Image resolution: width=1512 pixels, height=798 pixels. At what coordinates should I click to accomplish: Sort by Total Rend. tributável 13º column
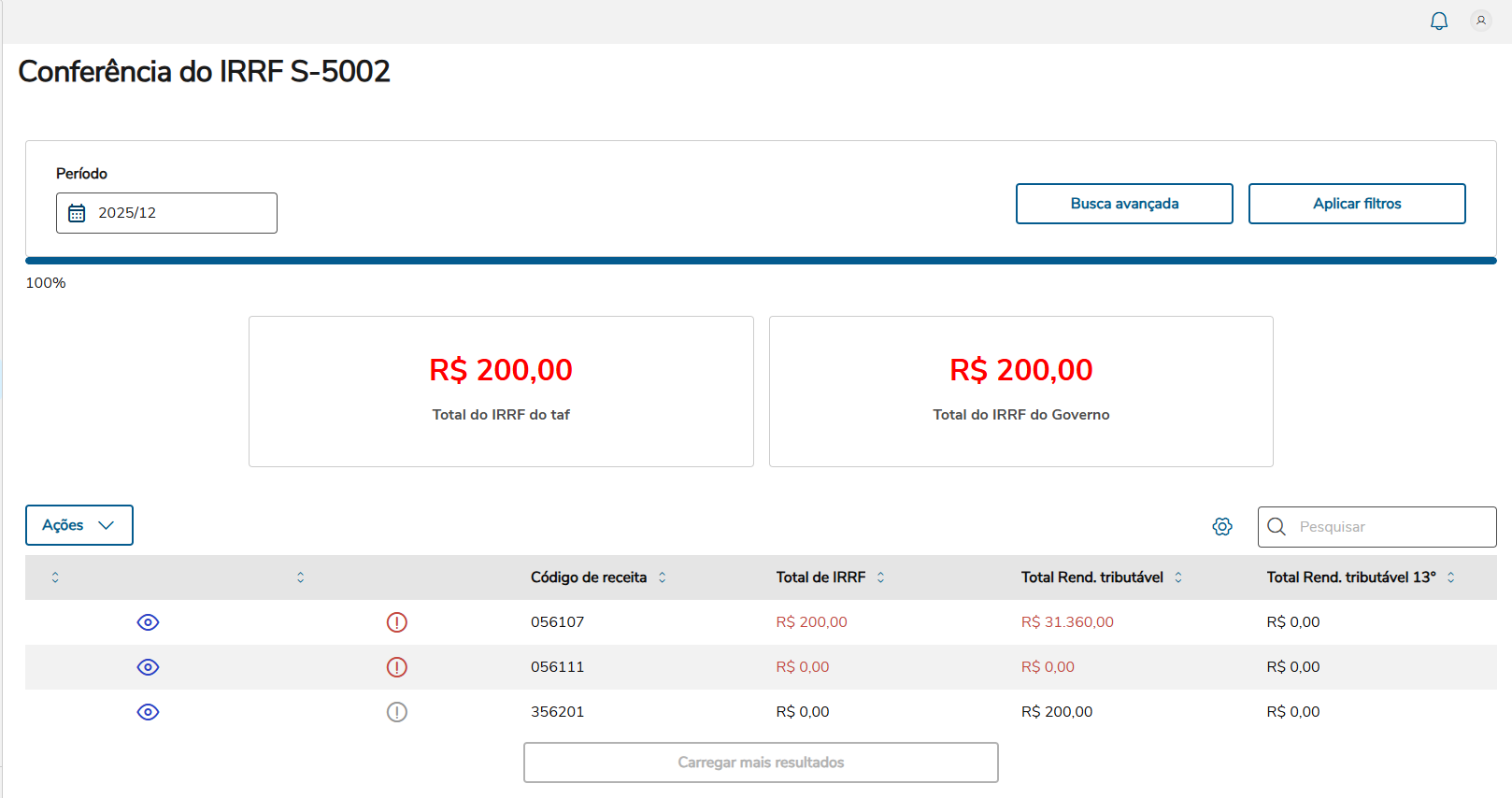1451,577
